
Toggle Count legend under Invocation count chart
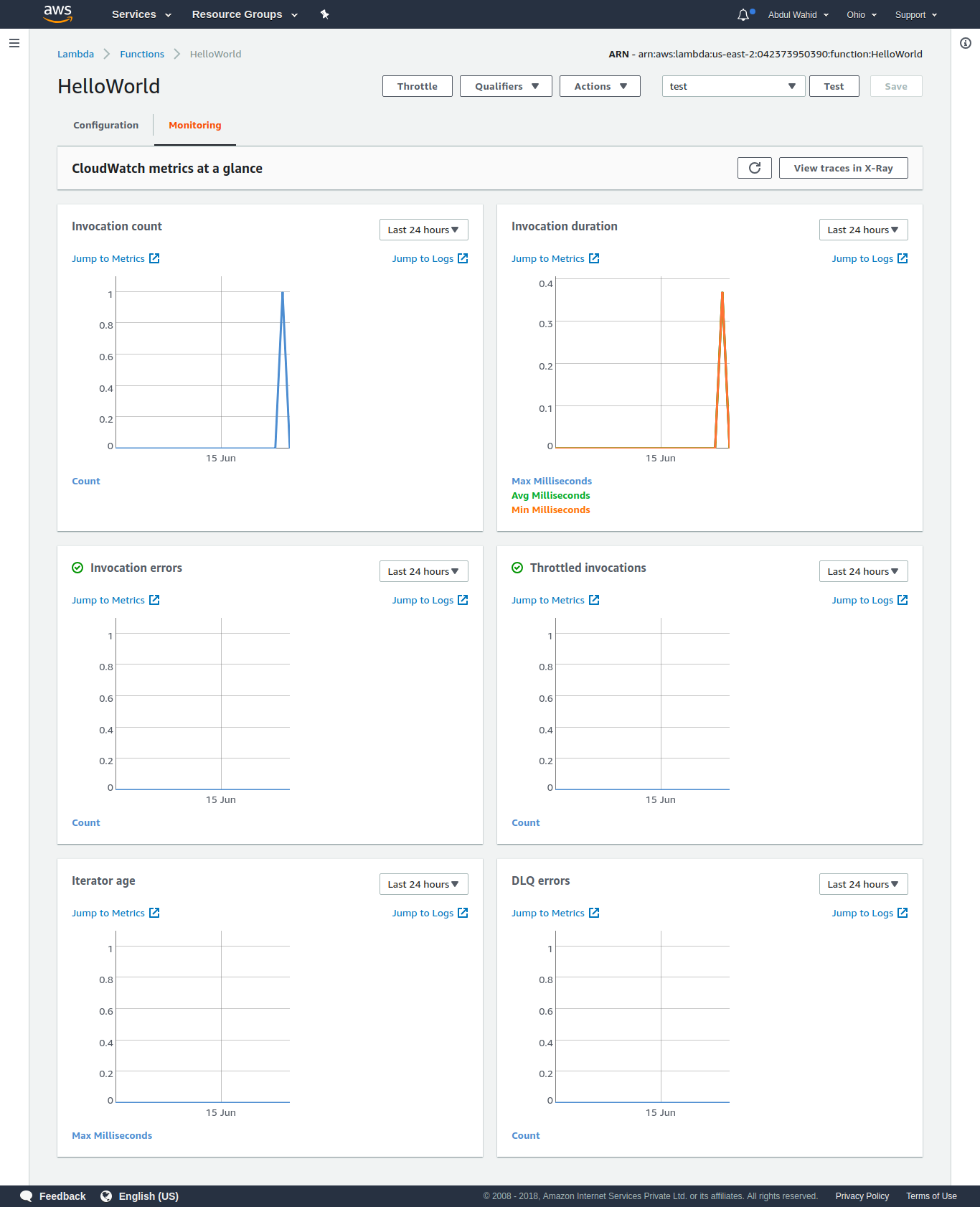click(x=85, y=481)
